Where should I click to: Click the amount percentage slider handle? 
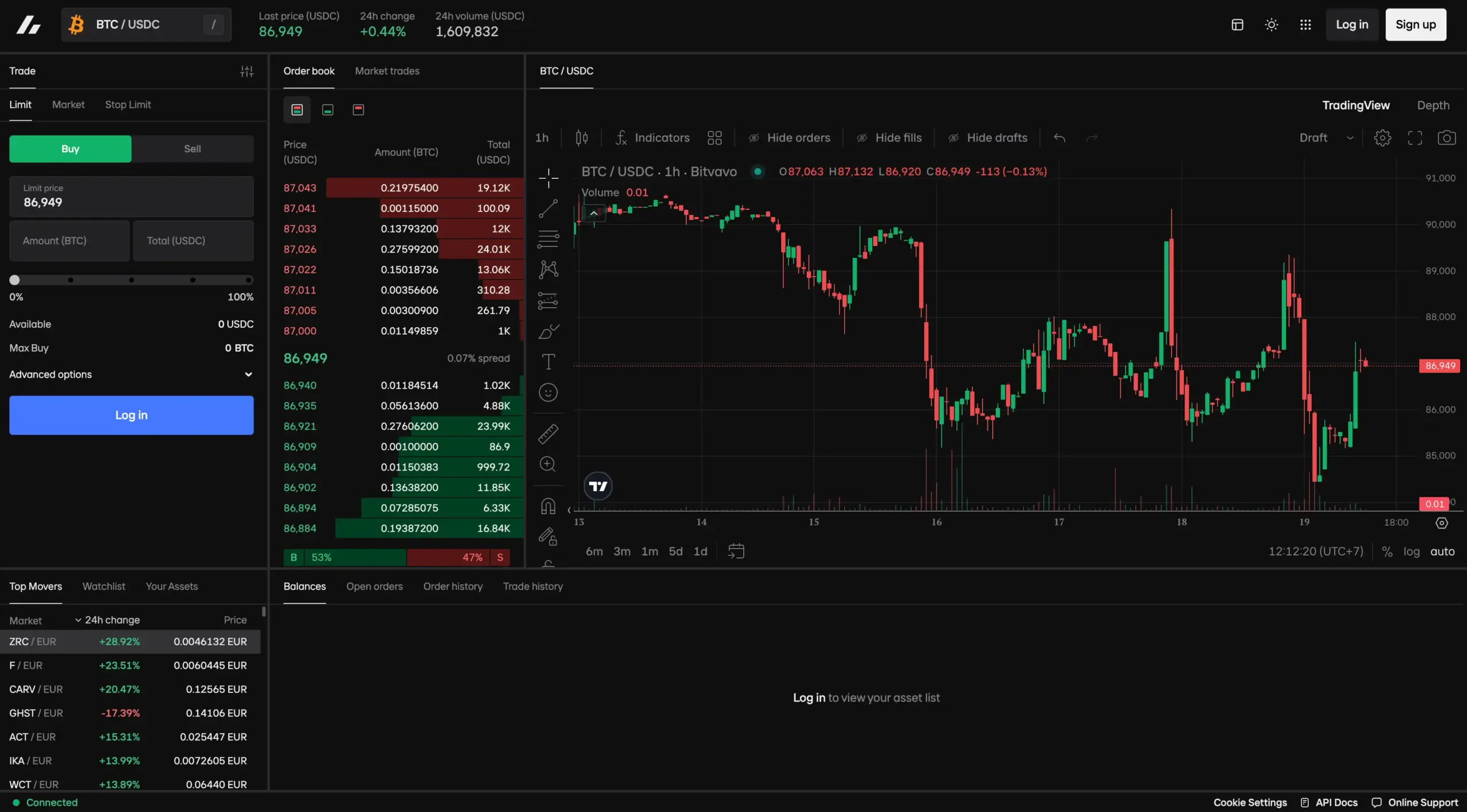click(x=15, y=280)
